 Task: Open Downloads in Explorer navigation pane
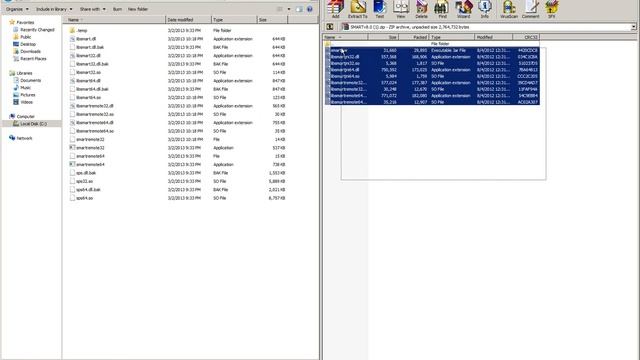pos(27,51)
